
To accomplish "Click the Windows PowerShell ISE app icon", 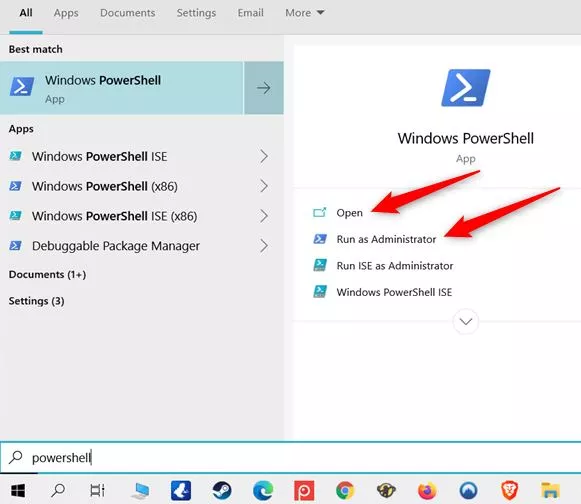I will pos(16,156).
